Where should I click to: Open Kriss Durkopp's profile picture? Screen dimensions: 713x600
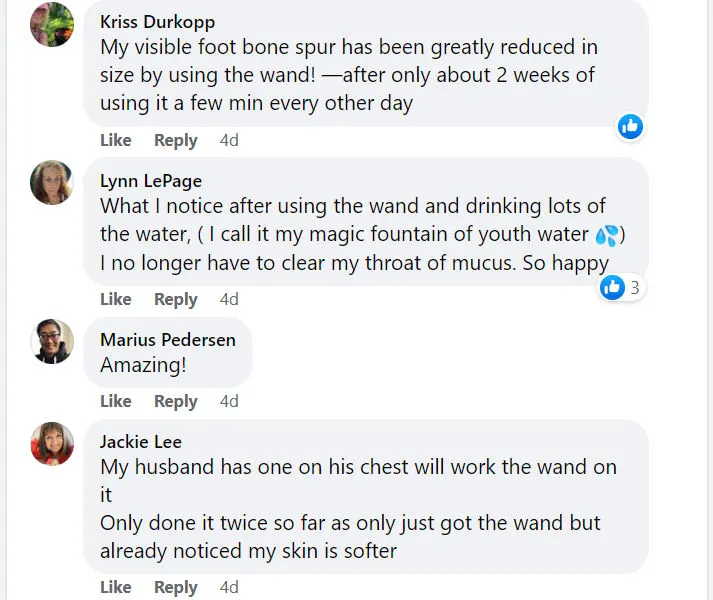(x=52, y=24)
